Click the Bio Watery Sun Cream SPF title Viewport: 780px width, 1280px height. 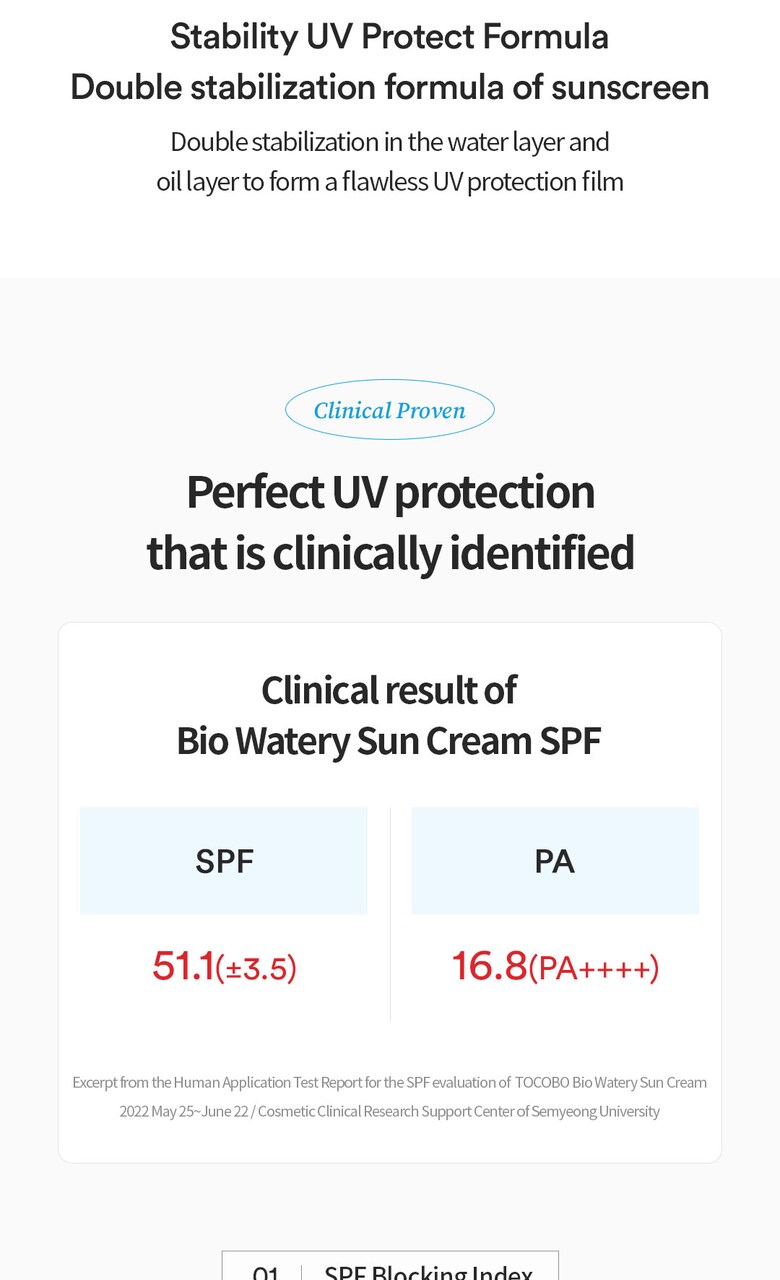390,741
